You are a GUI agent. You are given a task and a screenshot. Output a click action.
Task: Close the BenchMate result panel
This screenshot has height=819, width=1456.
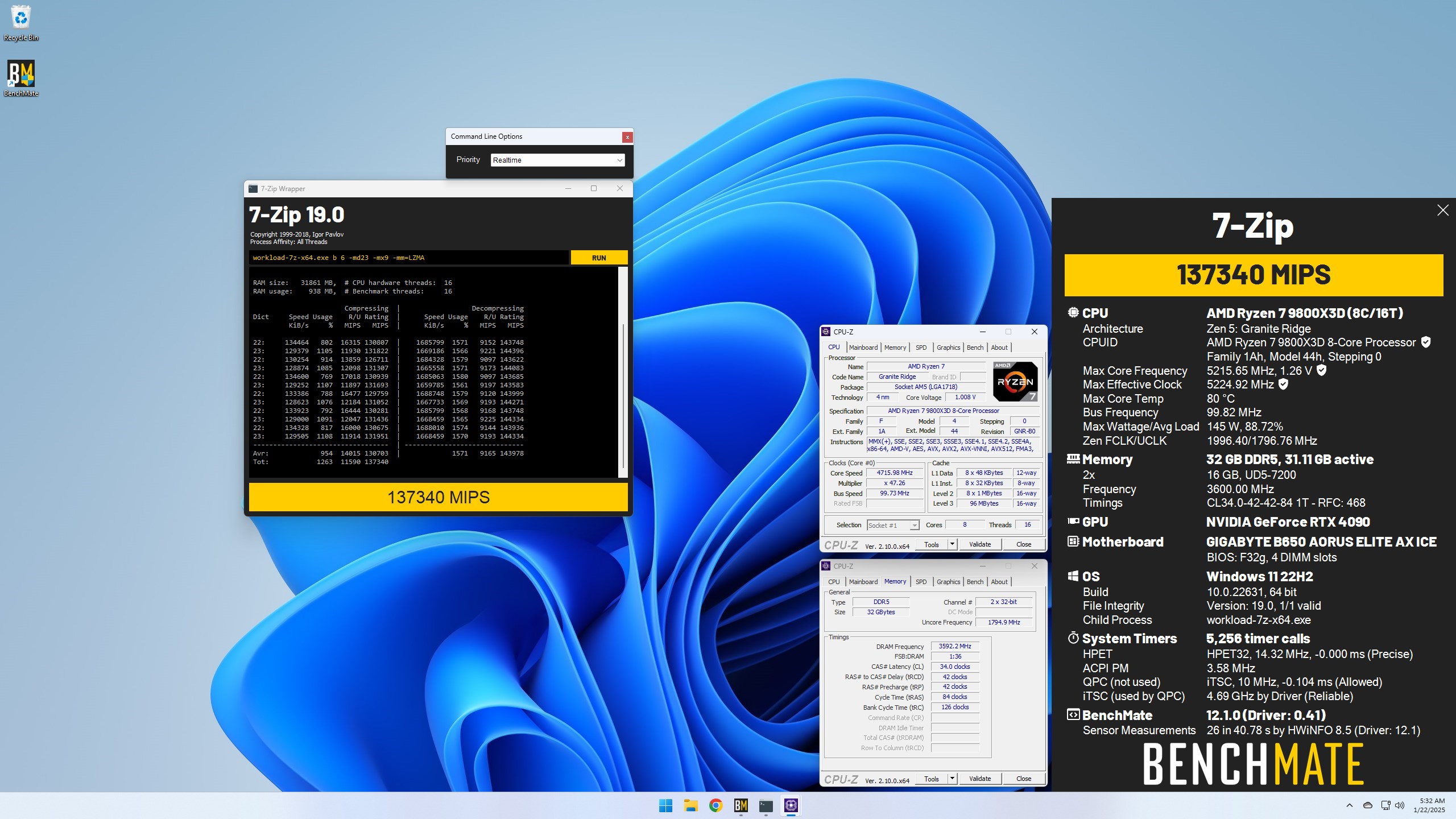[x=1443, y=210]
